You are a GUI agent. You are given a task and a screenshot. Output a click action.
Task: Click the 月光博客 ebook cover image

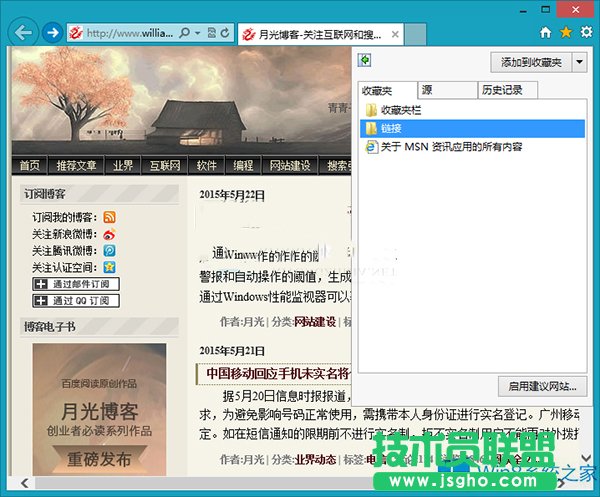pyautogui.click(x=99, y=409)
